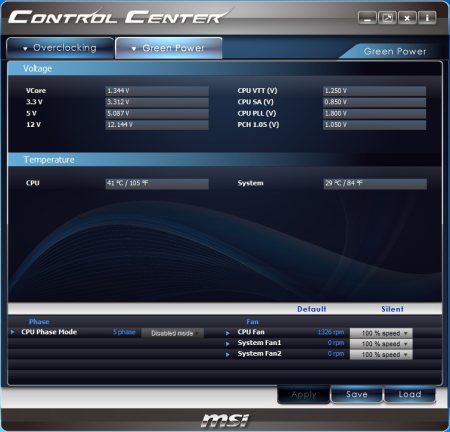Click the arrow icon beside System Fan2
Image resolution: width=450 pixels, height=432 pixels.
[228, 354]
